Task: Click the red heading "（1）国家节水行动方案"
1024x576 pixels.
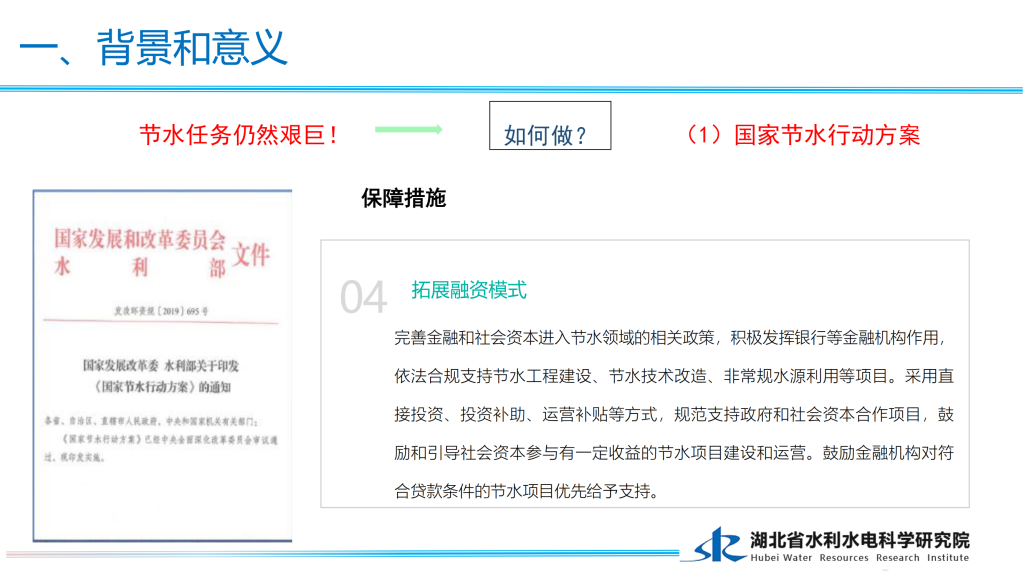Action: (x=798, y=135)
